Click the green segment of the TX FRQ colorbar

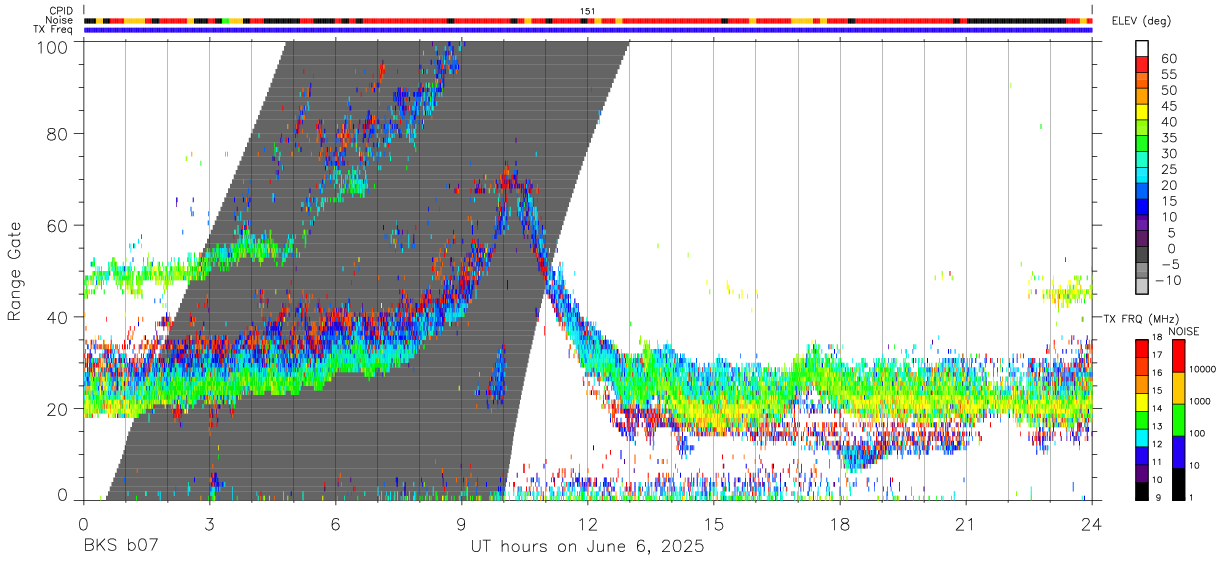tap(1143, 420)
